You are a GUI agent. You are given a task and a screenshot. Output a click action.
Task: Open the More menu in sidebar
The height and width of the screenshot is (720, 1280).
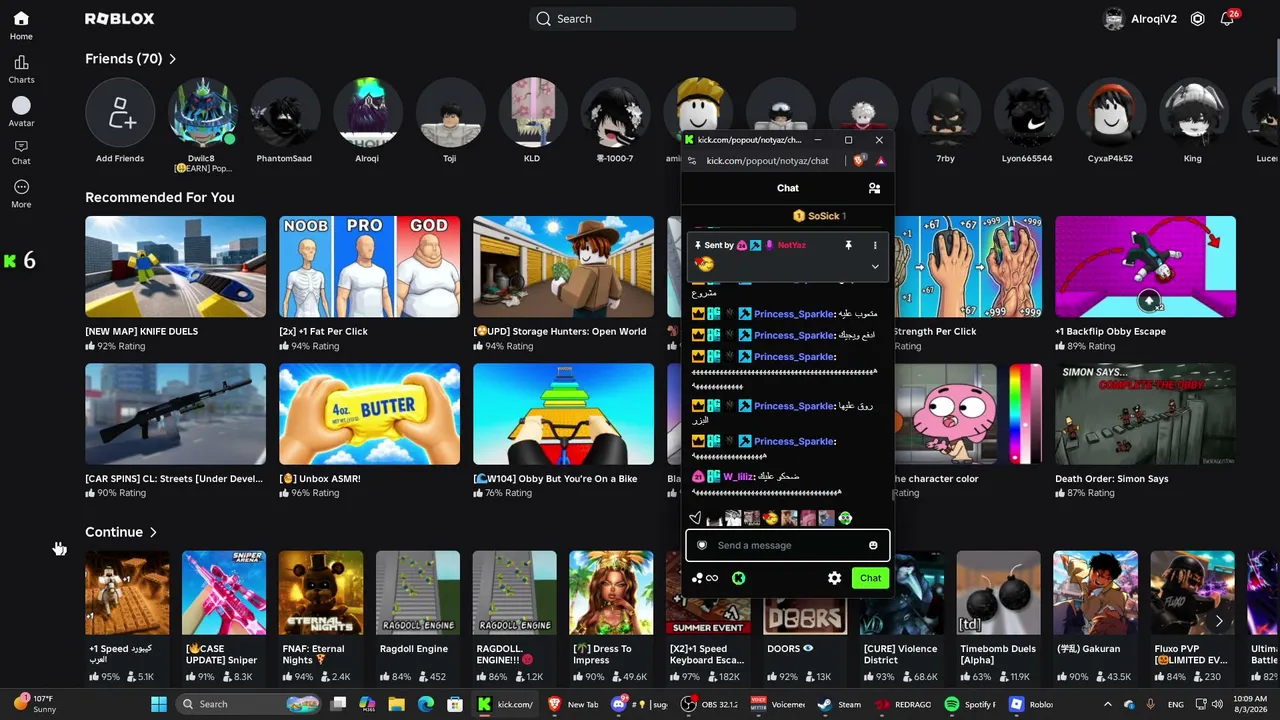(21, 193)
